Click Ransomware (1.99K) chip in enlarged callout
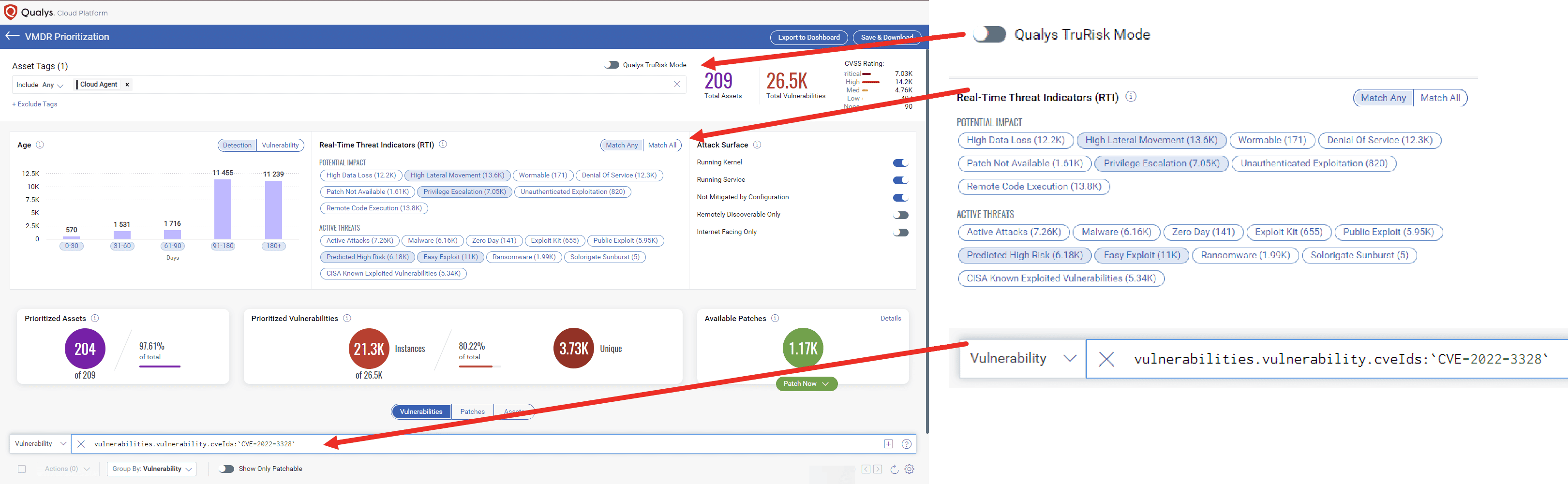This screenshot has height=484, width=1568. pos(1245,255)
